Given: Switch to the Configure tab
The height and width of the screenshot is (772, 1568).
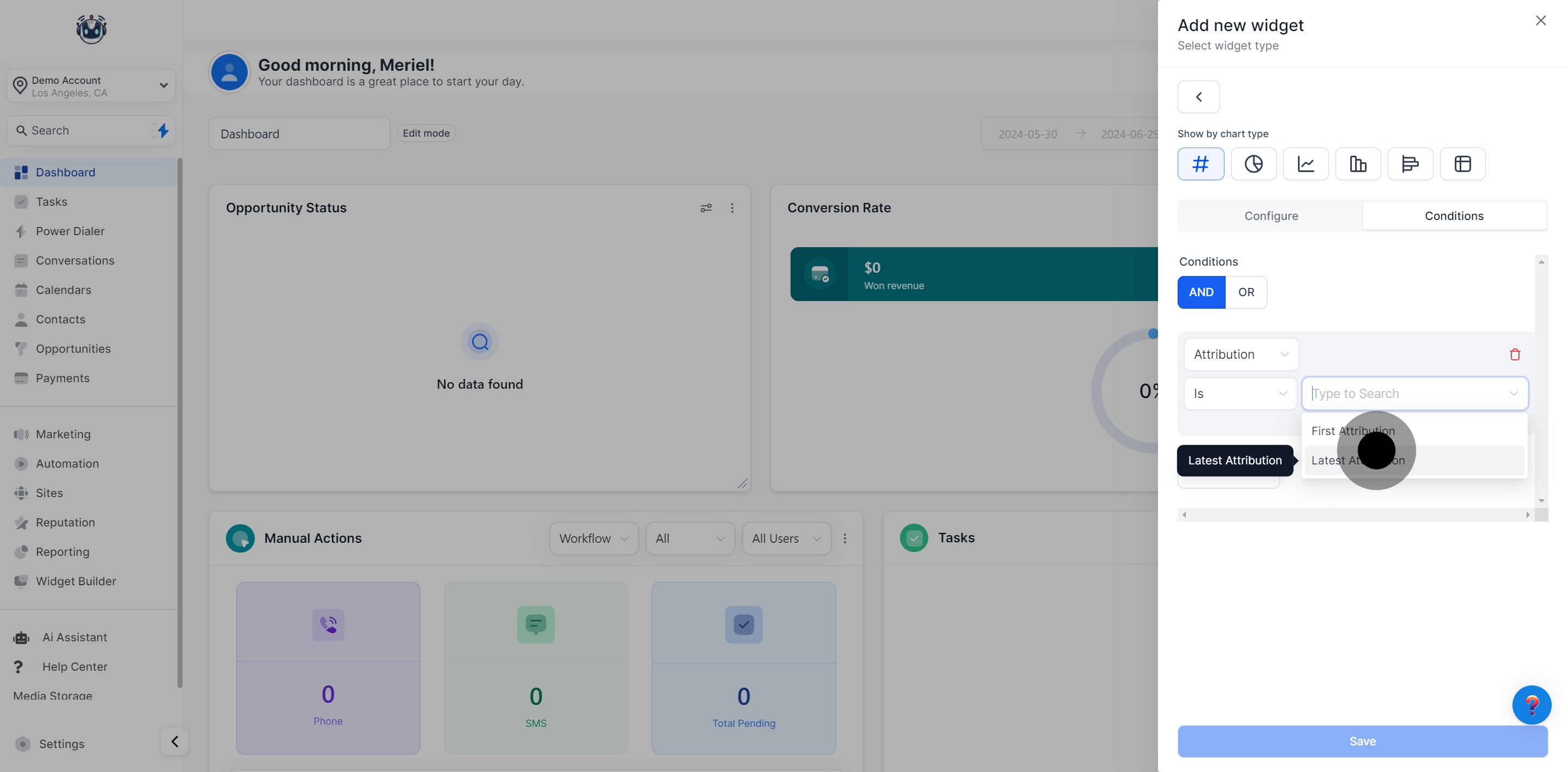Looking at the screenshot, I should [x=1270, y=216].
